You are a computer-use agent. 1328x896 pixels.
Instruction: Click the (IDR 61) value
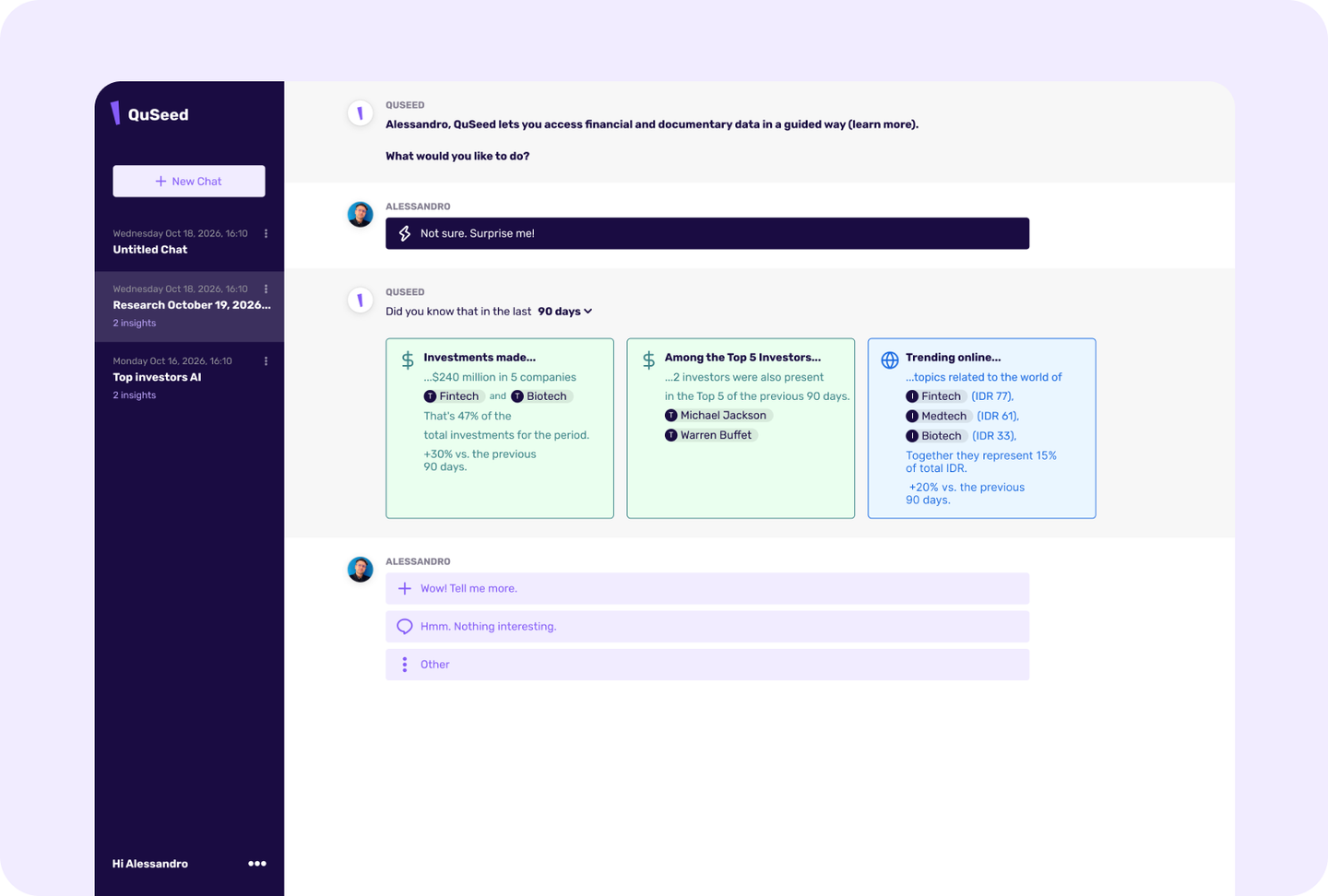click(998, 416)
